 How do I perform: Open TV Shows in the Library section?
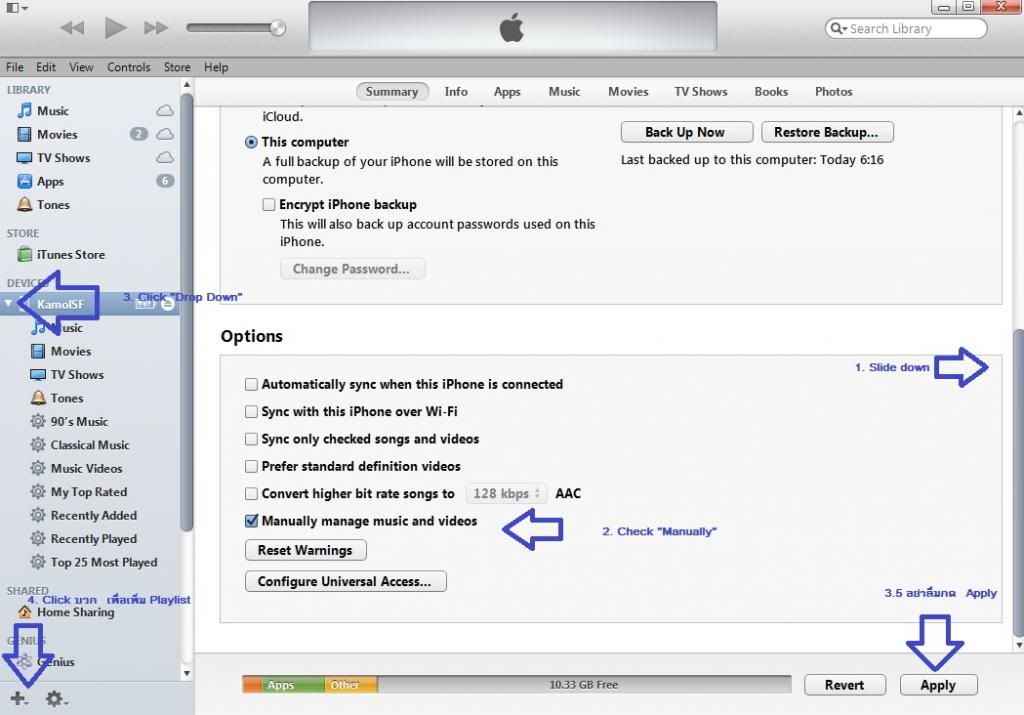tap(63, 158)
